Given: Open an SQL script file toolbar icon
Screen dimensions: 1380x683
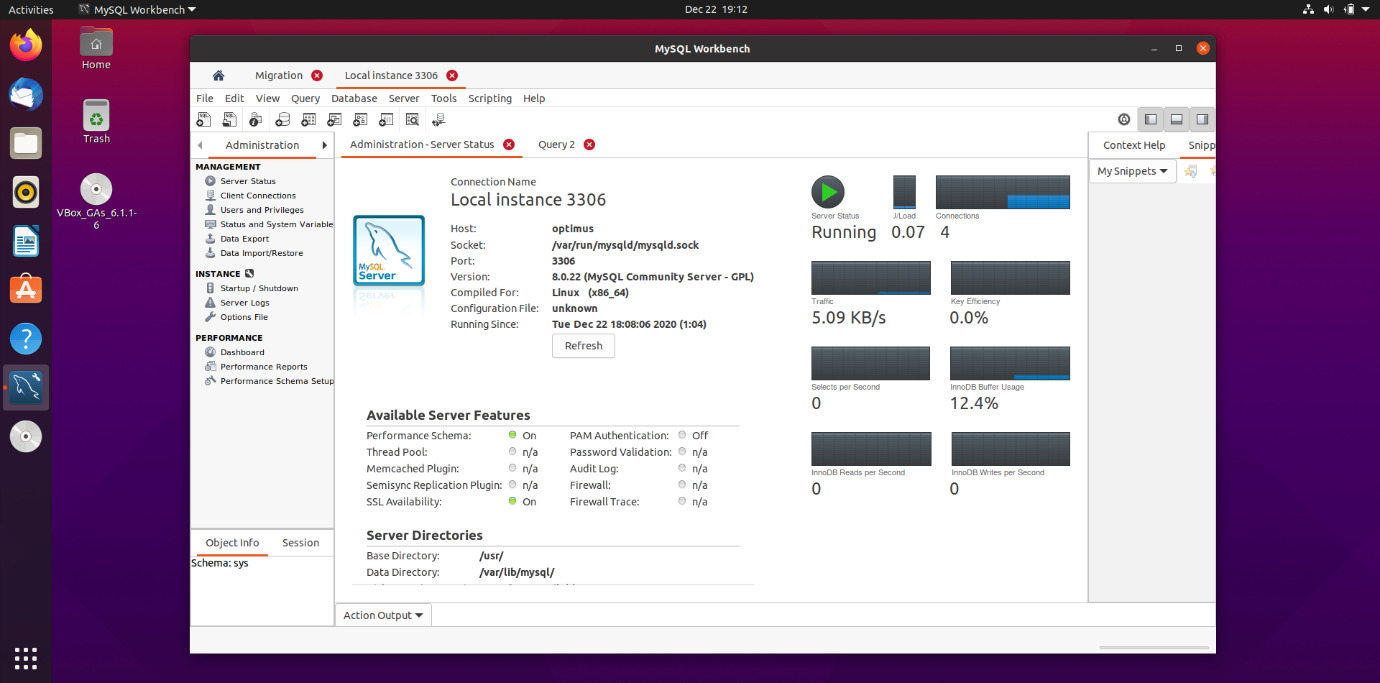Looking at the screenshot, I should [x=230, y=120].
